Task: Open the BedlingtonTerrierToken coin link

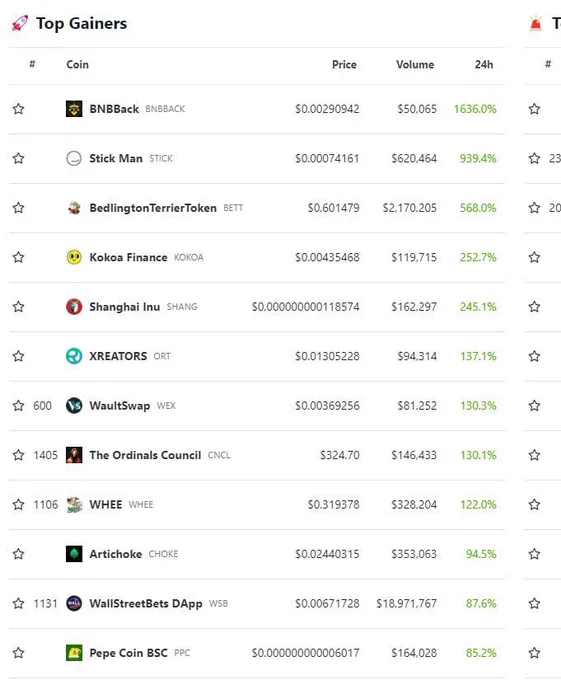Action: (x=153, y=208)
